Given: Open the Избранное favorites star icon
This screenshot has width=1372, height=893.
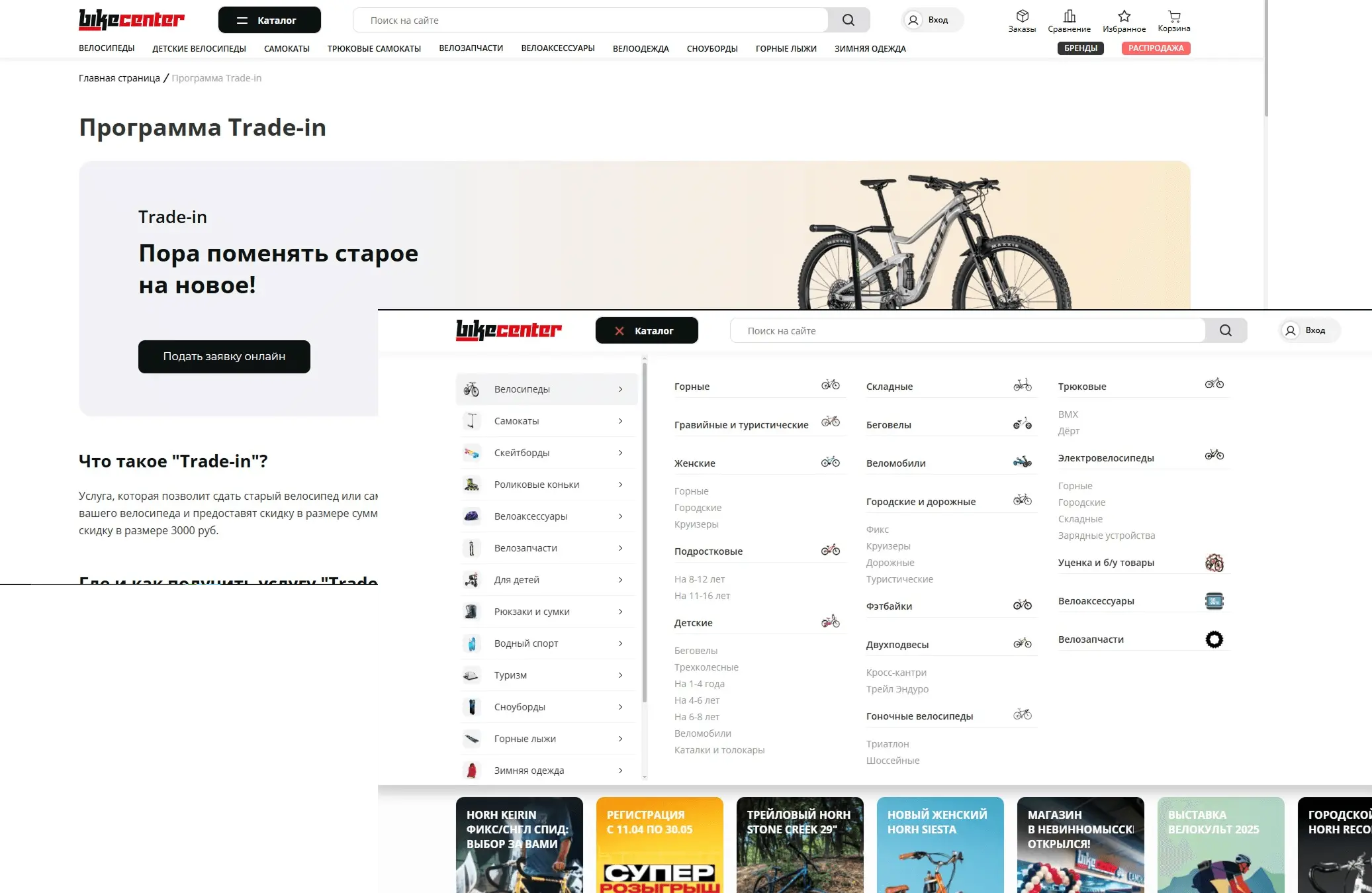Looking at the screenshot, I should [x=1124, y=16].
